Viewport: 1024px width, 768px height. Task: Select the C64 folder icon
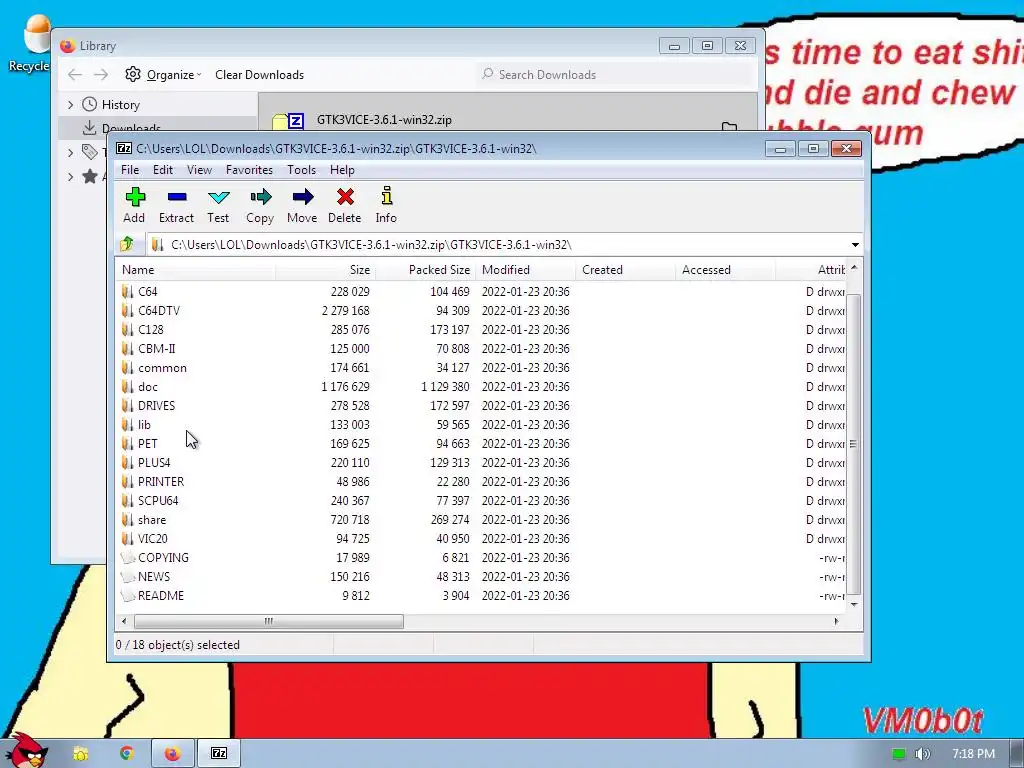(127, 291)
